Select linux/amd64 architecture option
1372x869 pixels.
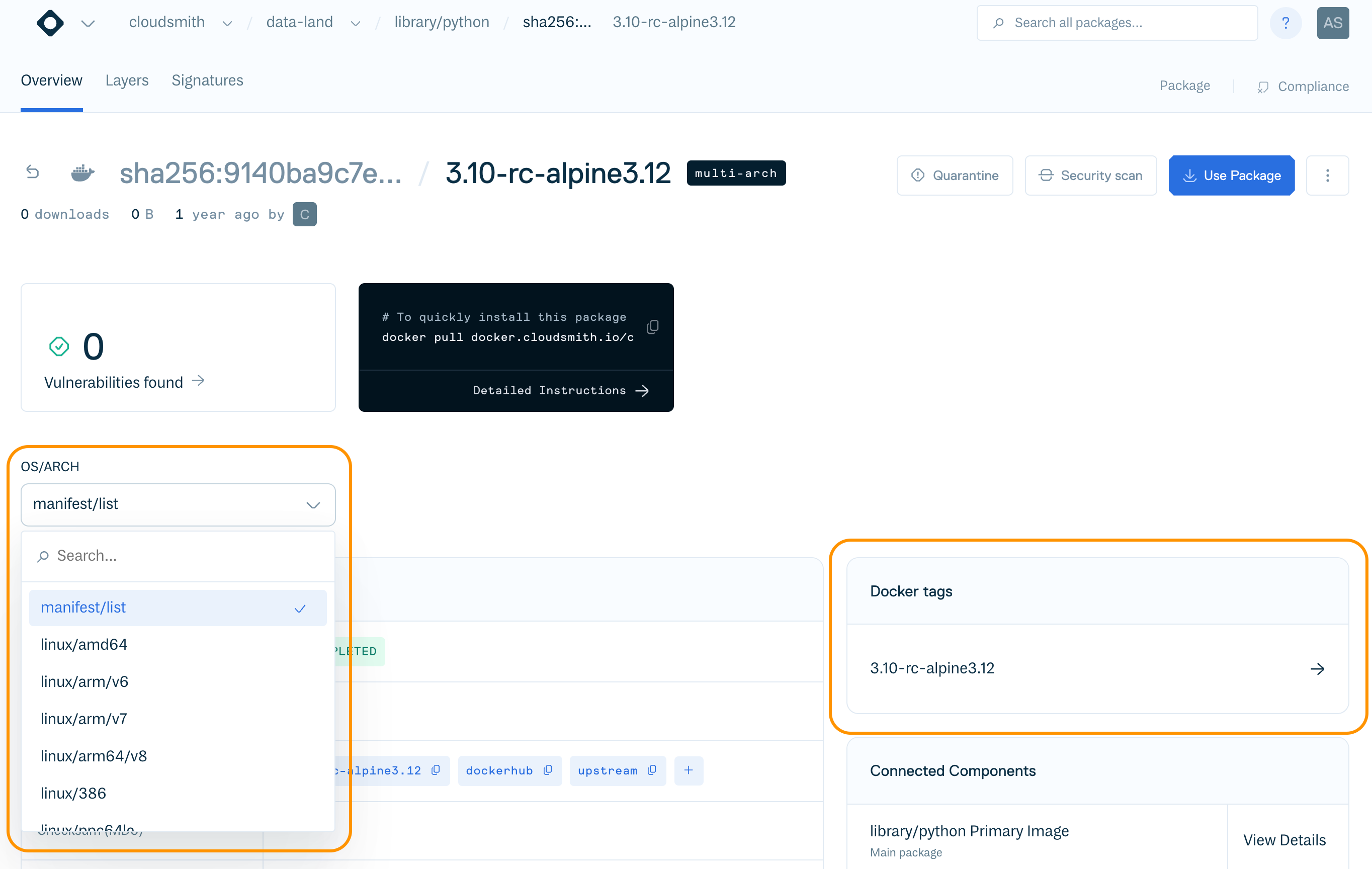coord(84,645)
